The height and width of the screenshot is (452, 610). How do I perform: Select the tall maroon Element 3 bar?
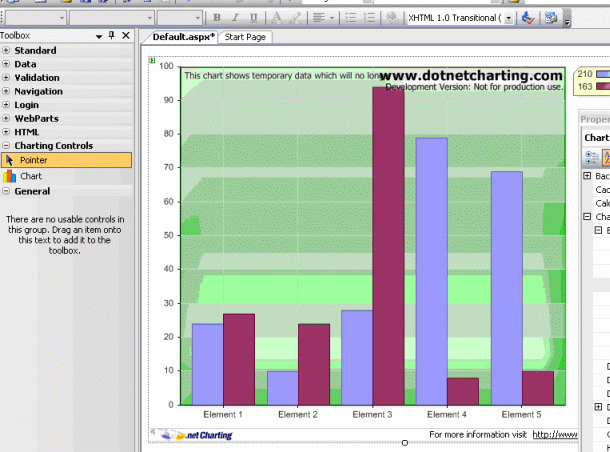pos(388,246)
